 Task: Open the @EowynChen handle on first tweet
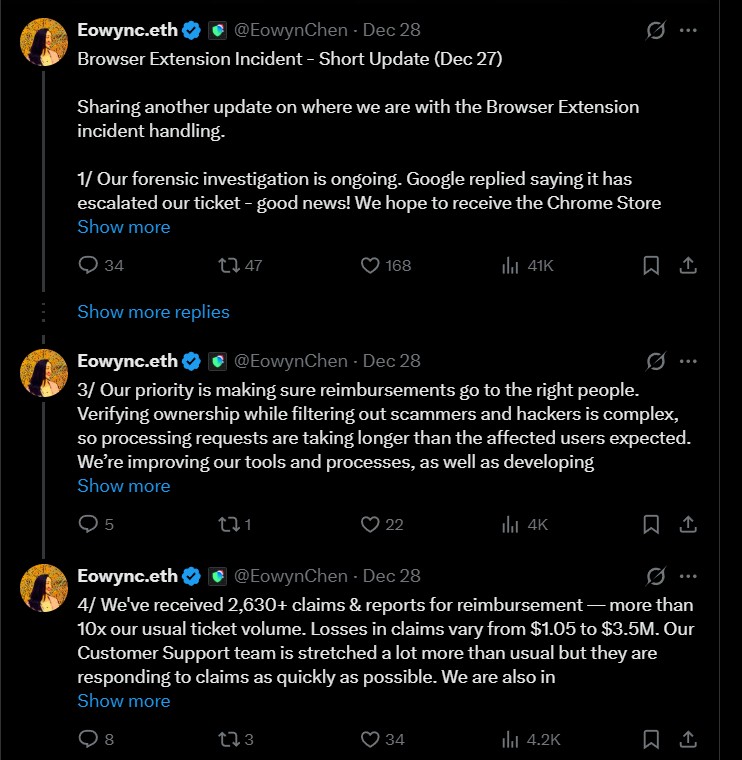point(291,30)
